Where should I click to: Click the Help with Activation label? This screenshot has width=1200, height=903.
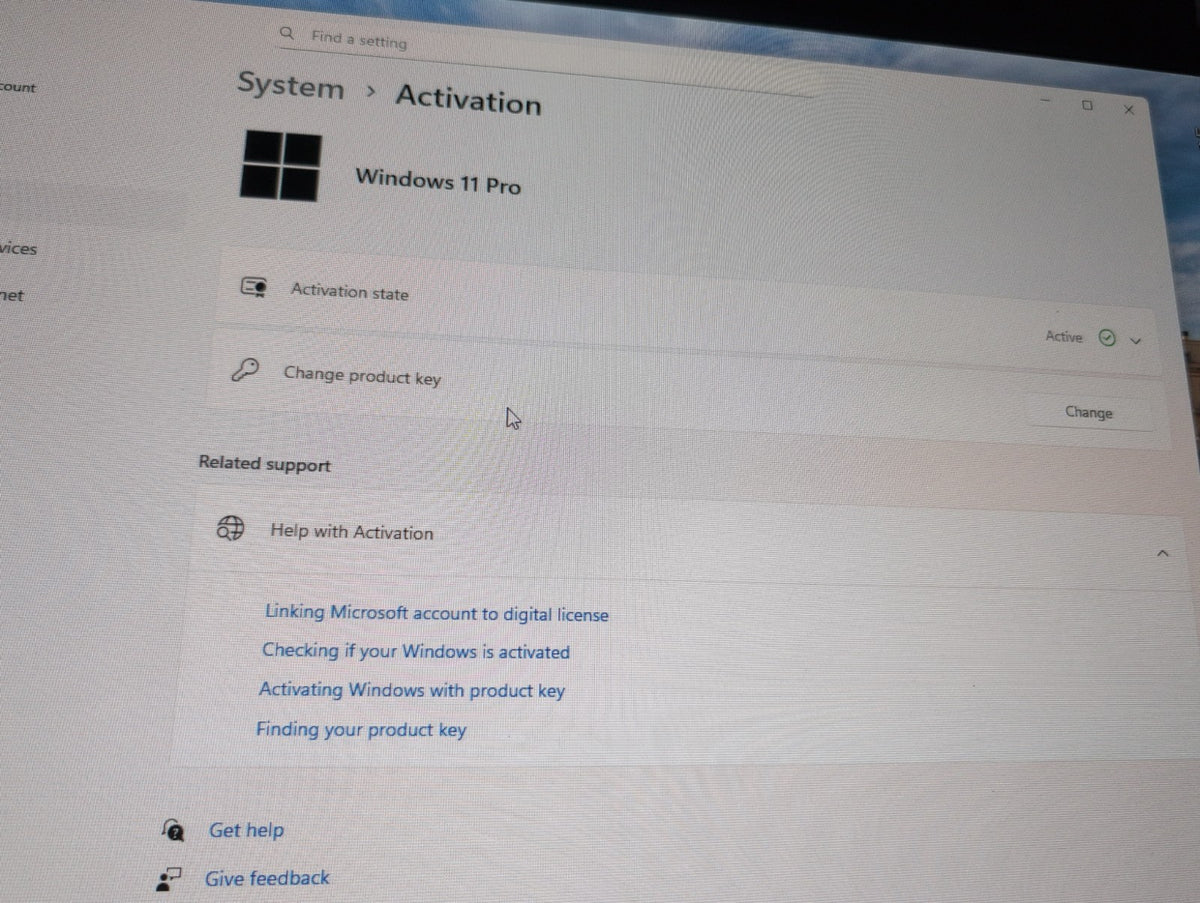(x=351, y=532)
